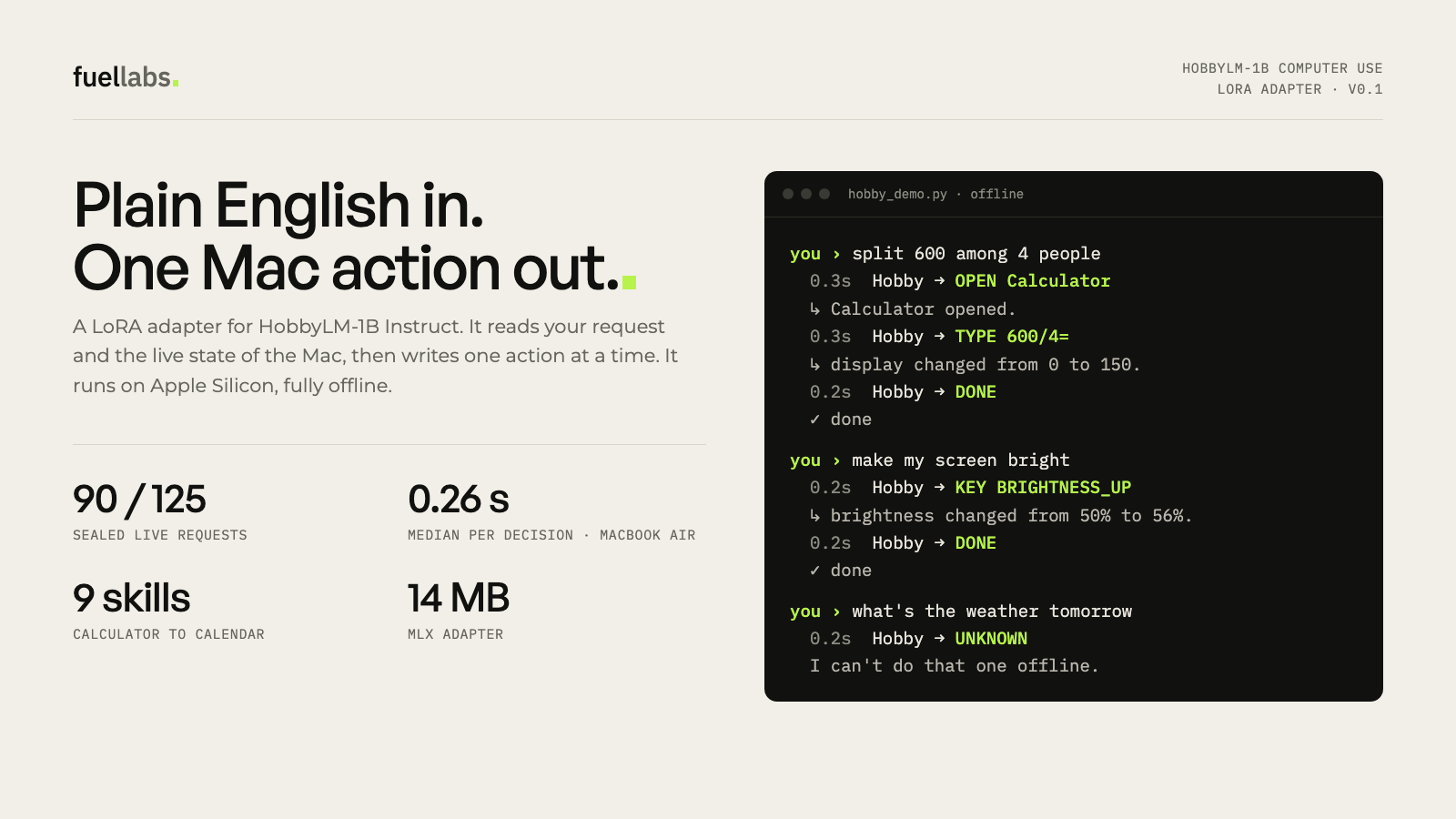Click the first terminal window dot
The width and height of the screenshot is (1456, 819).
coord(788,194)
